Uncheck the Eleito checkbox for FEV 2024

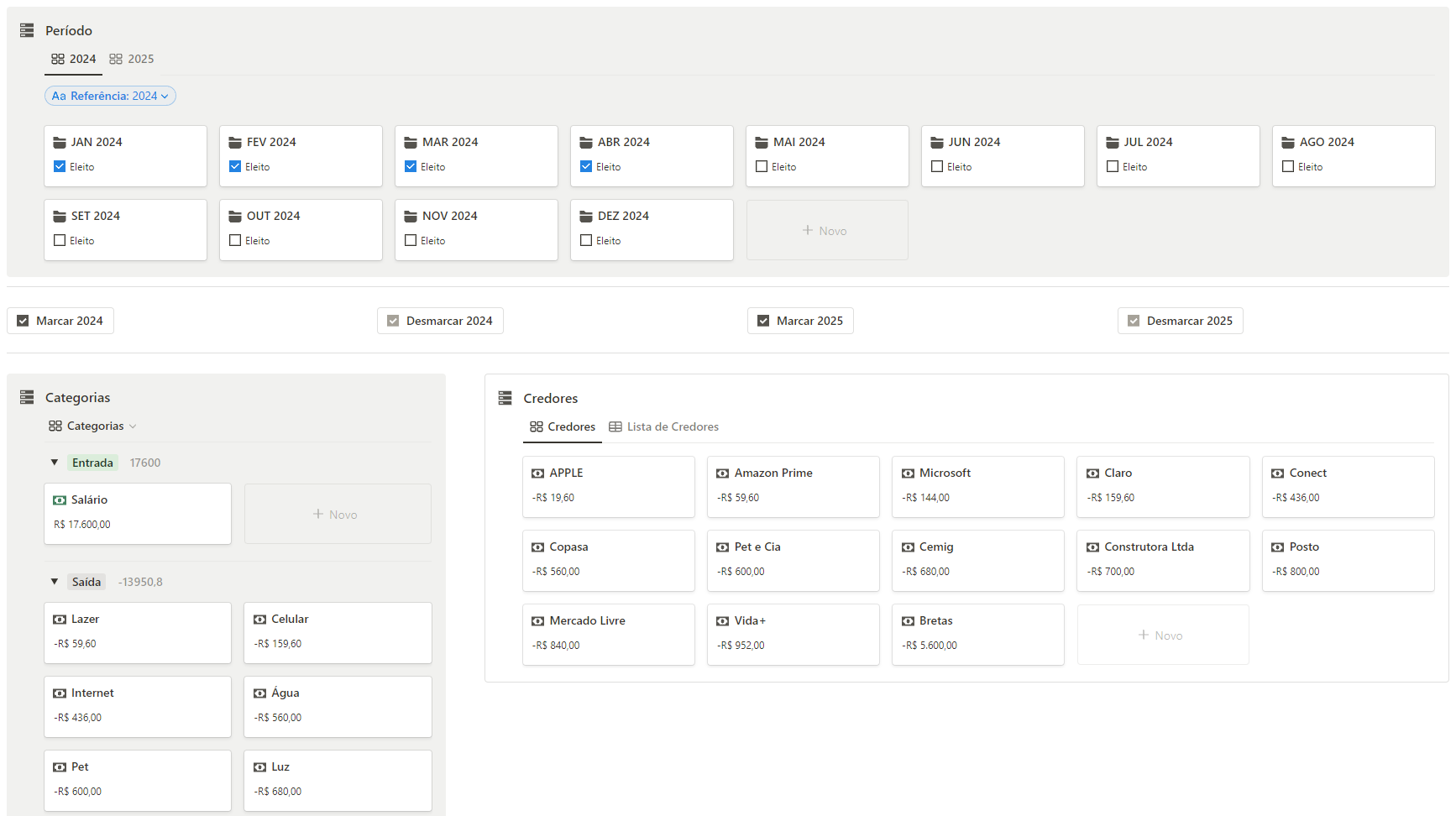[235, 166]
